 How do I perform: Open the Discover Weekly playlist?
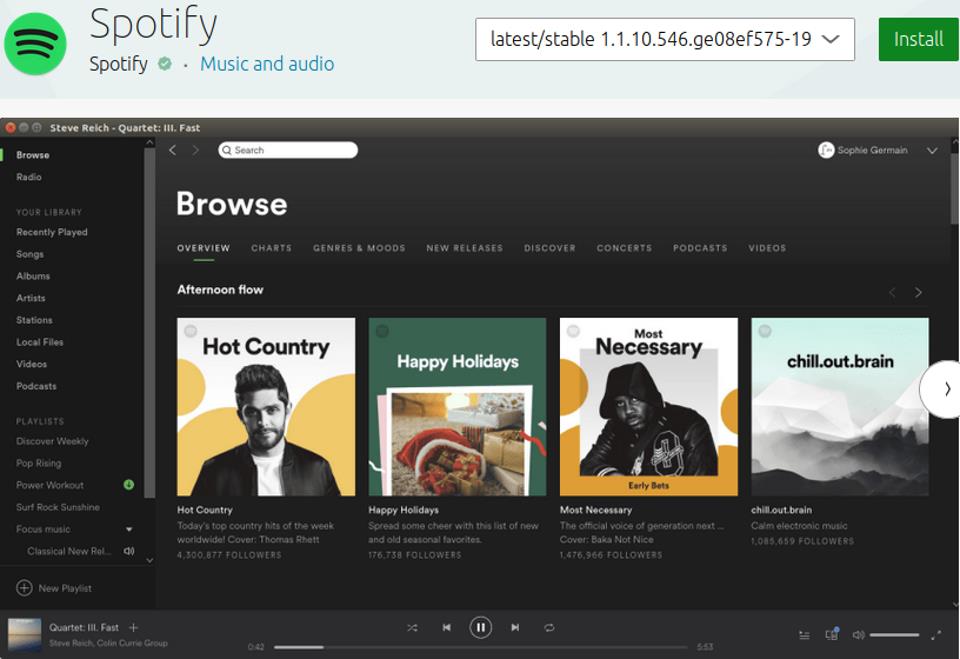coord(52,441)
